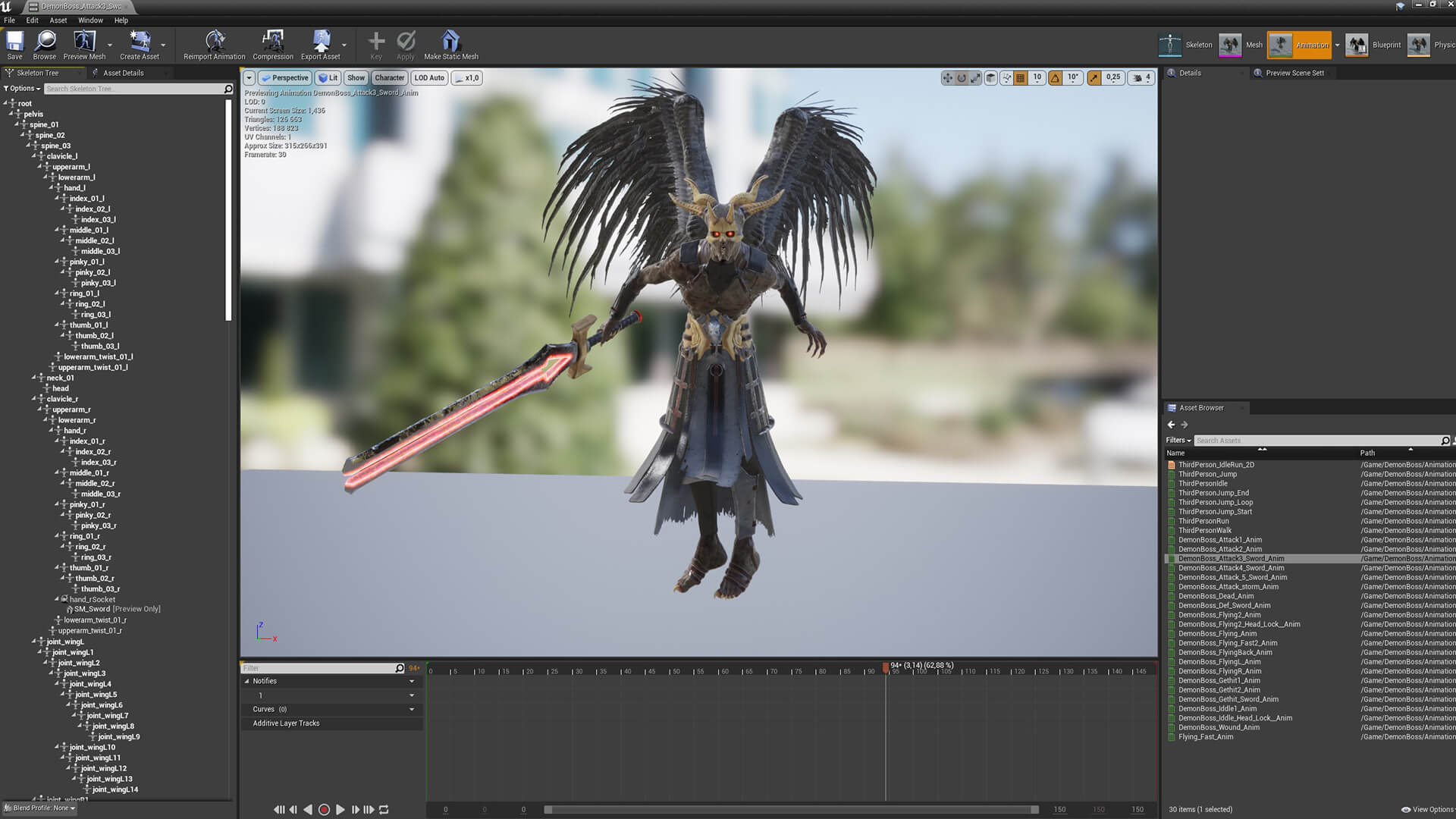Image resolution: width=1456 pixels, height=819 pixels.
Task: Click the Create Asset toolbar icon
Action: click(140, 41)
